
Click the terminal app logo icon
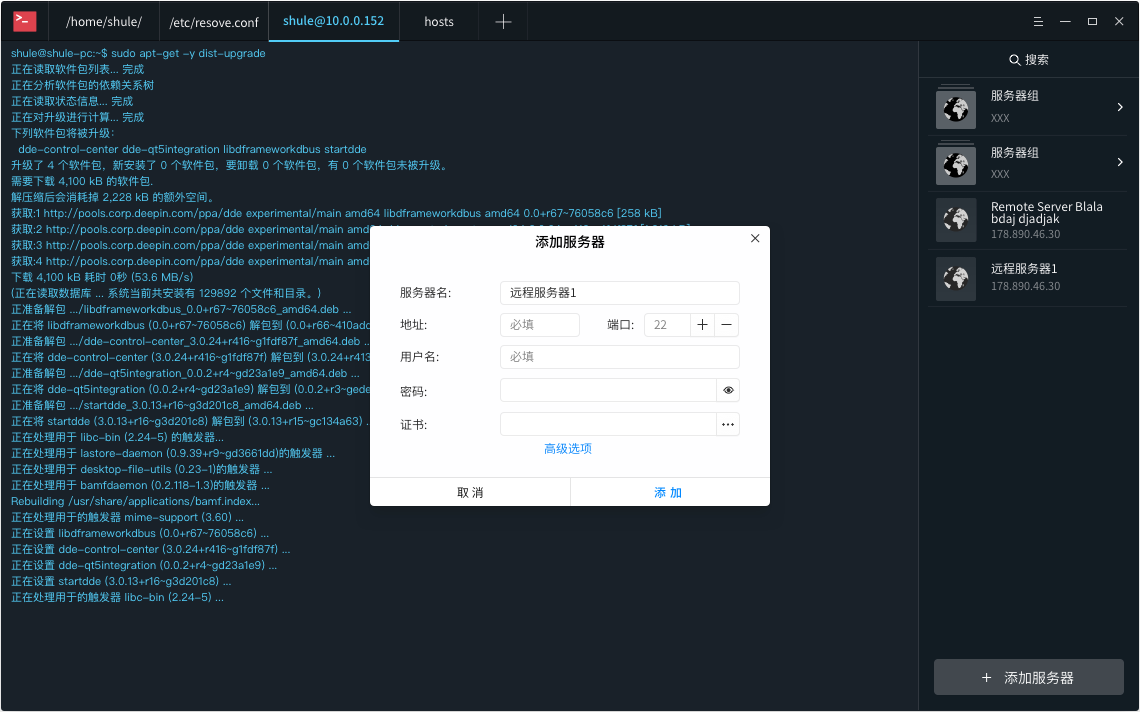click(x=26, y=21)
